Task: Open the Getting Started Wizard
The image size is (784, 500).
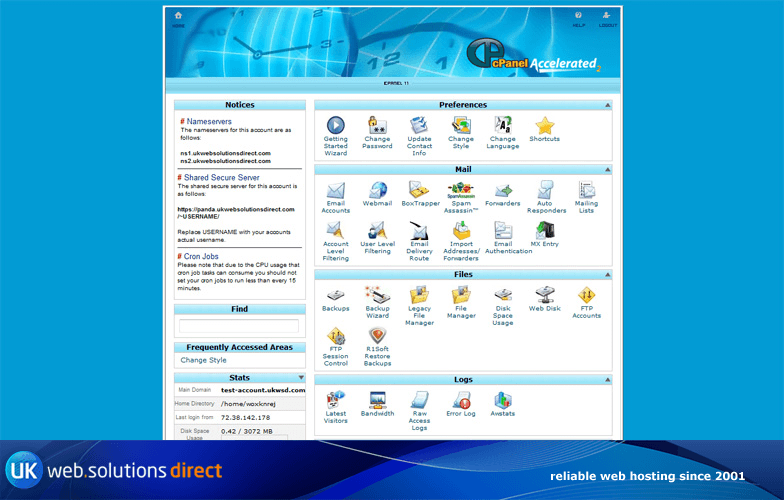Action: pos(336,126)
